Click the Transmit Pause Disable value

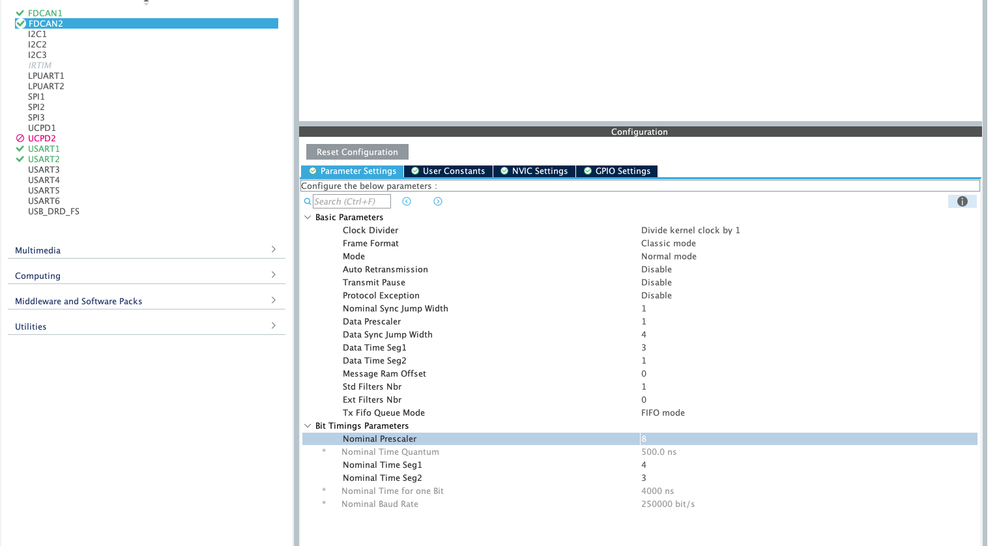(x=656, y=282)
